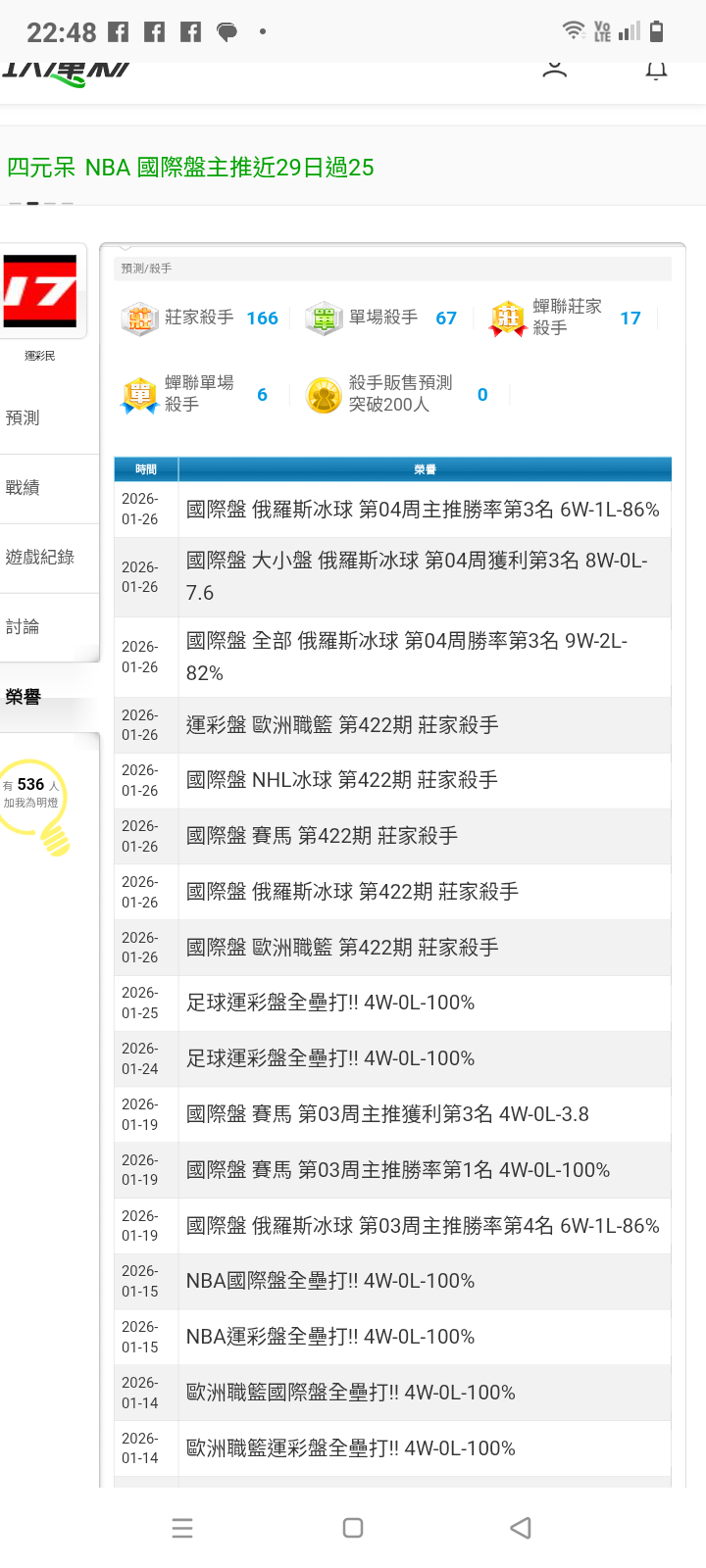
Task: Select row 大小盤 俄羅斯冰球 第04周獲利第3名
Action: click(x=392, y=576)
